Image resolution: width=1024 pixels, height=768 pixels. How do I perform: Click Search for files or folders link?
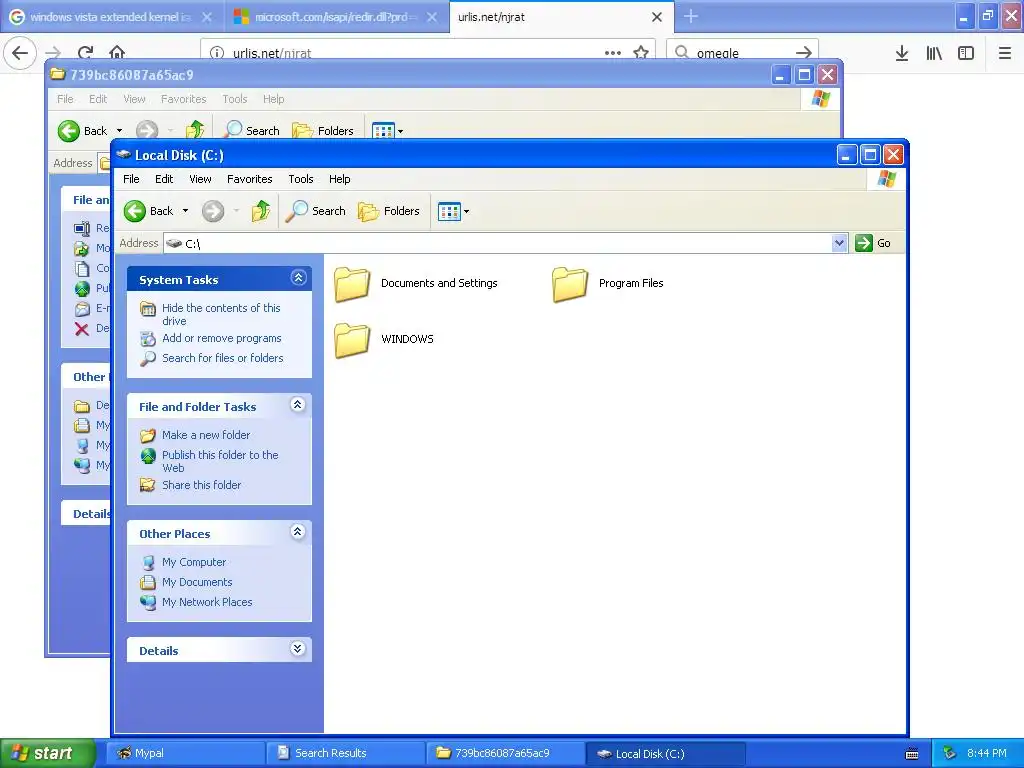pos(223,358)
